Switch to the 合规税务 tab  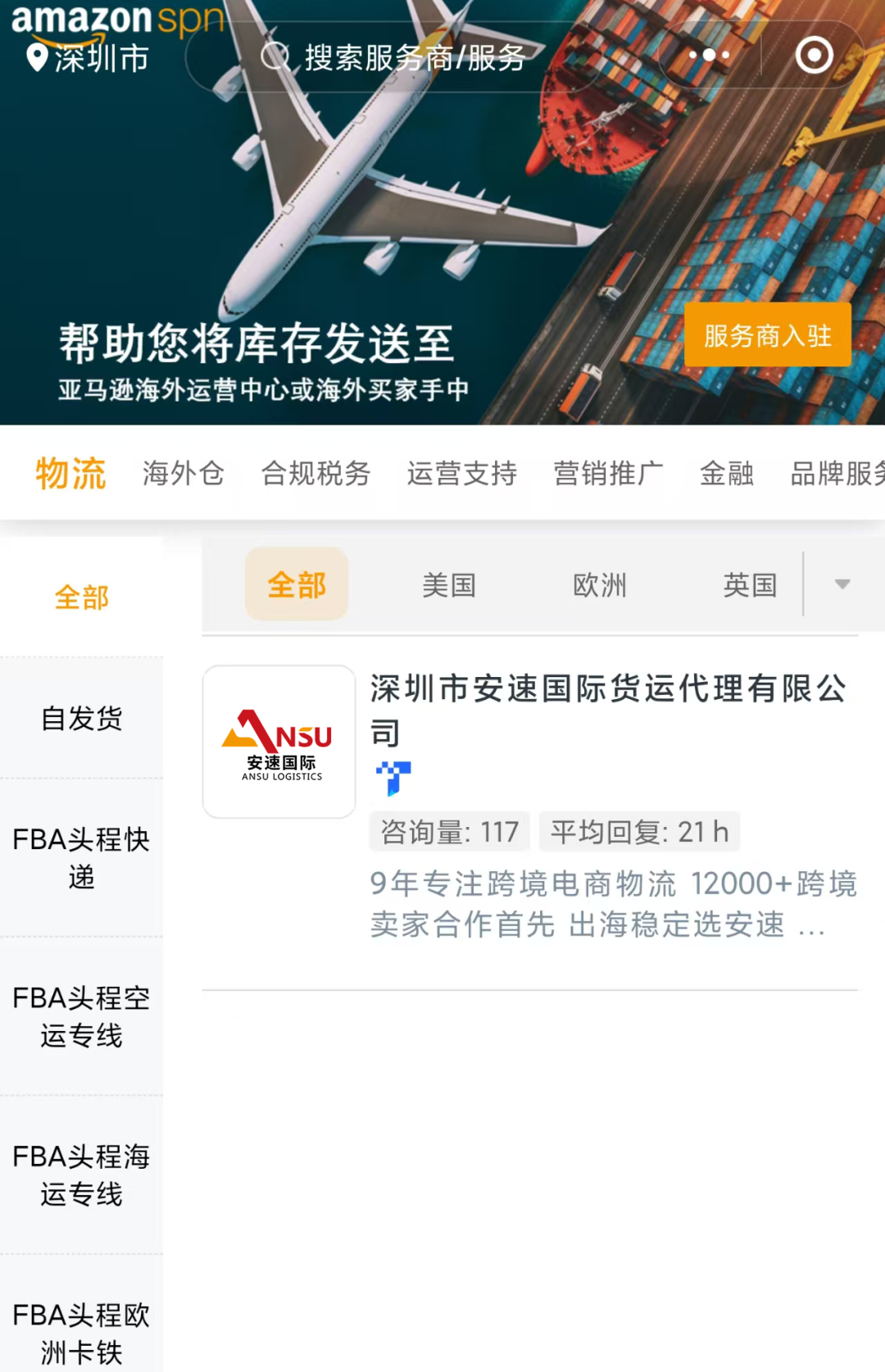pos(315,473)
